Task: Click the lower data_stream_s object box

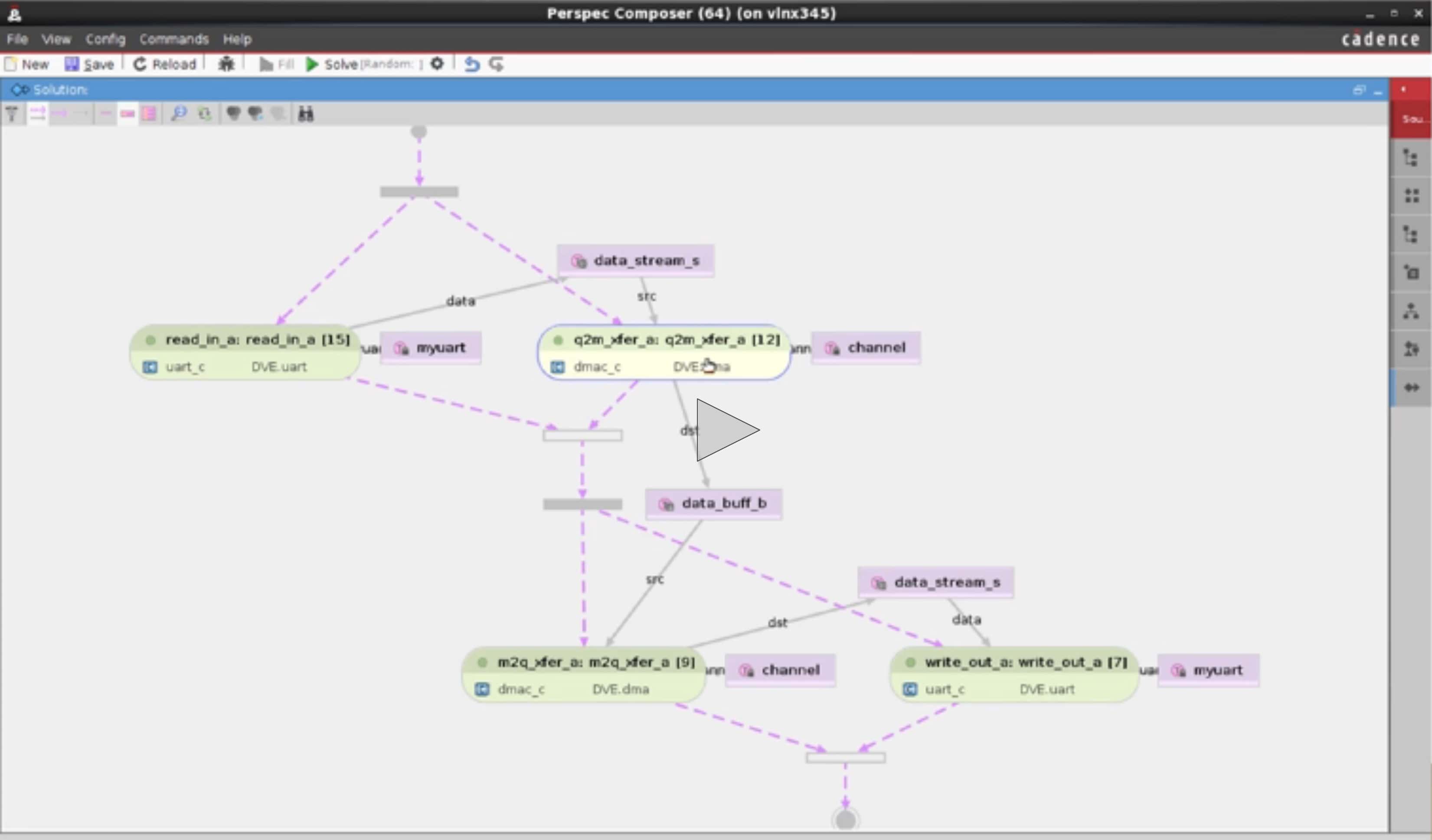Action: 936,582
